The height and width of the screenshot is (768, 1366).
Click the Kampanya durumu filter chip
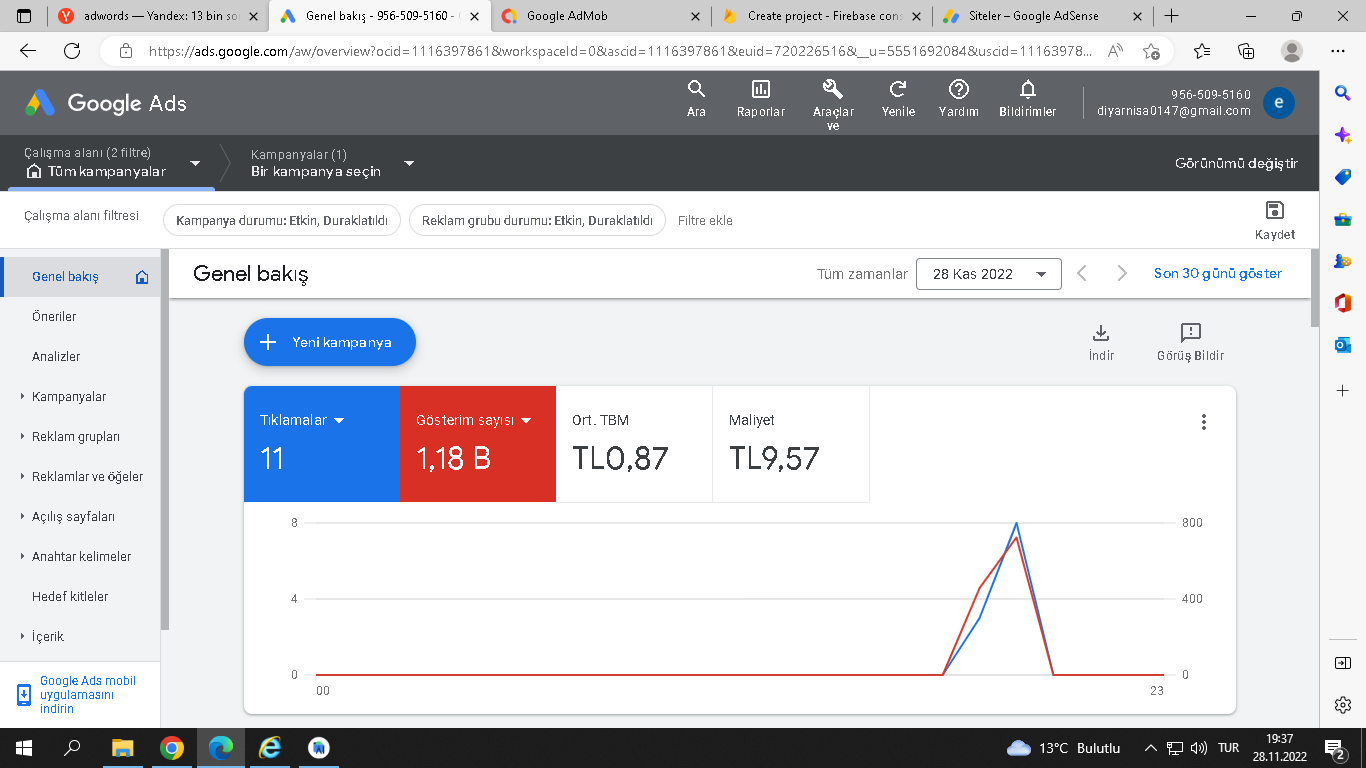coord(282,221)
